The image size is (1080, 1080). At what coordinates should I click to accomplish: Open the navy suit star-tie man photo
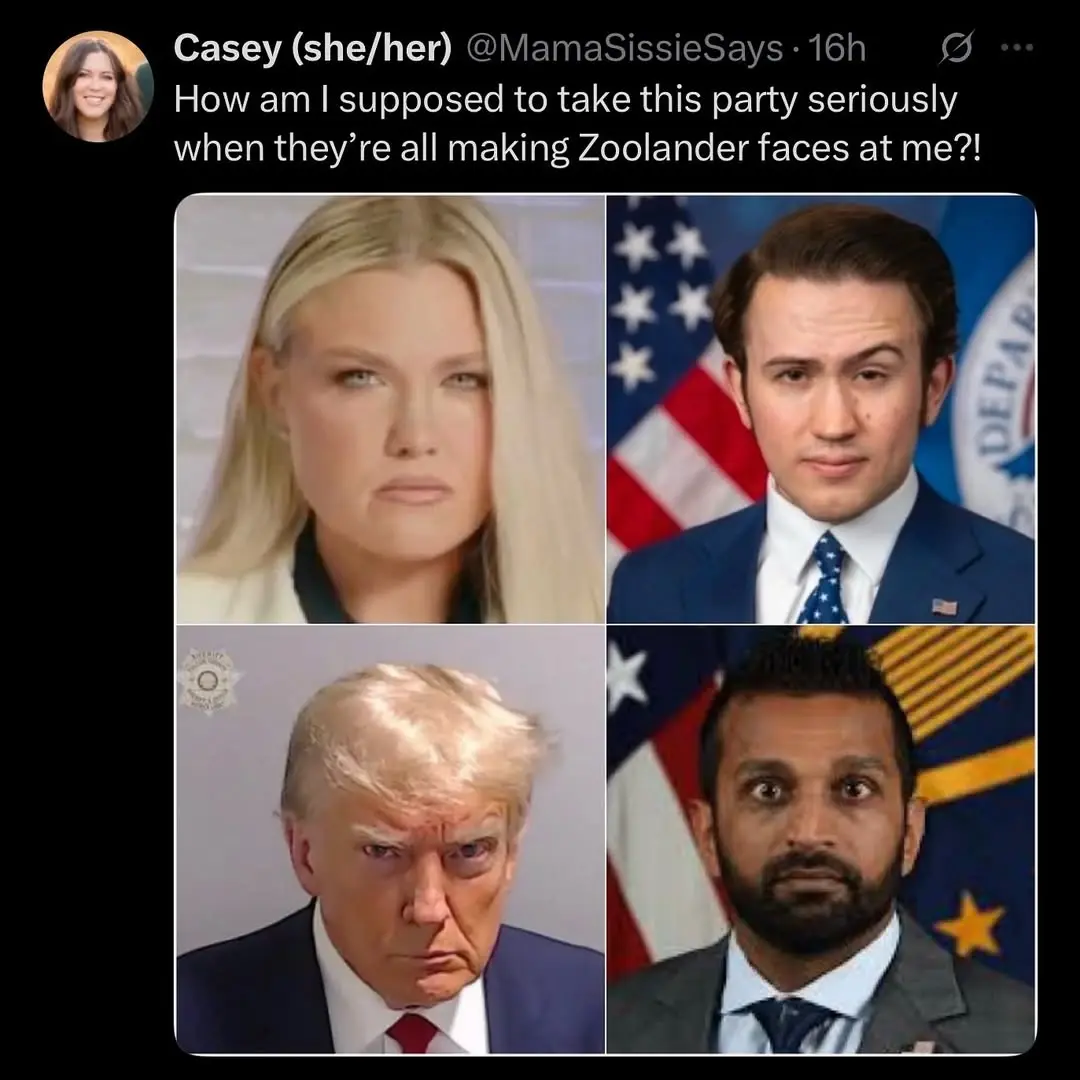point(821,409)
